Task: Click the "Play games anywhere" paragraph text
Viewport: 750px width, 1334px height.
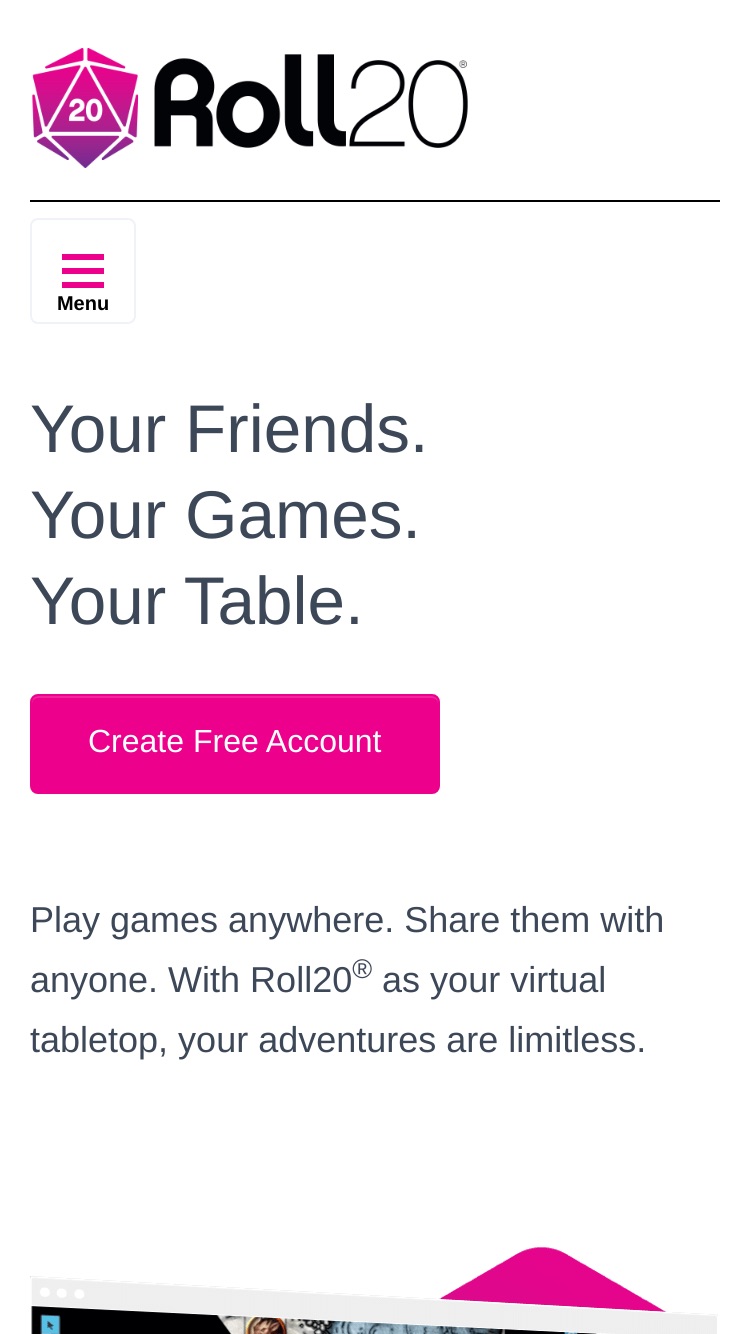Action: pyautogui.click(x=347, y=979)
